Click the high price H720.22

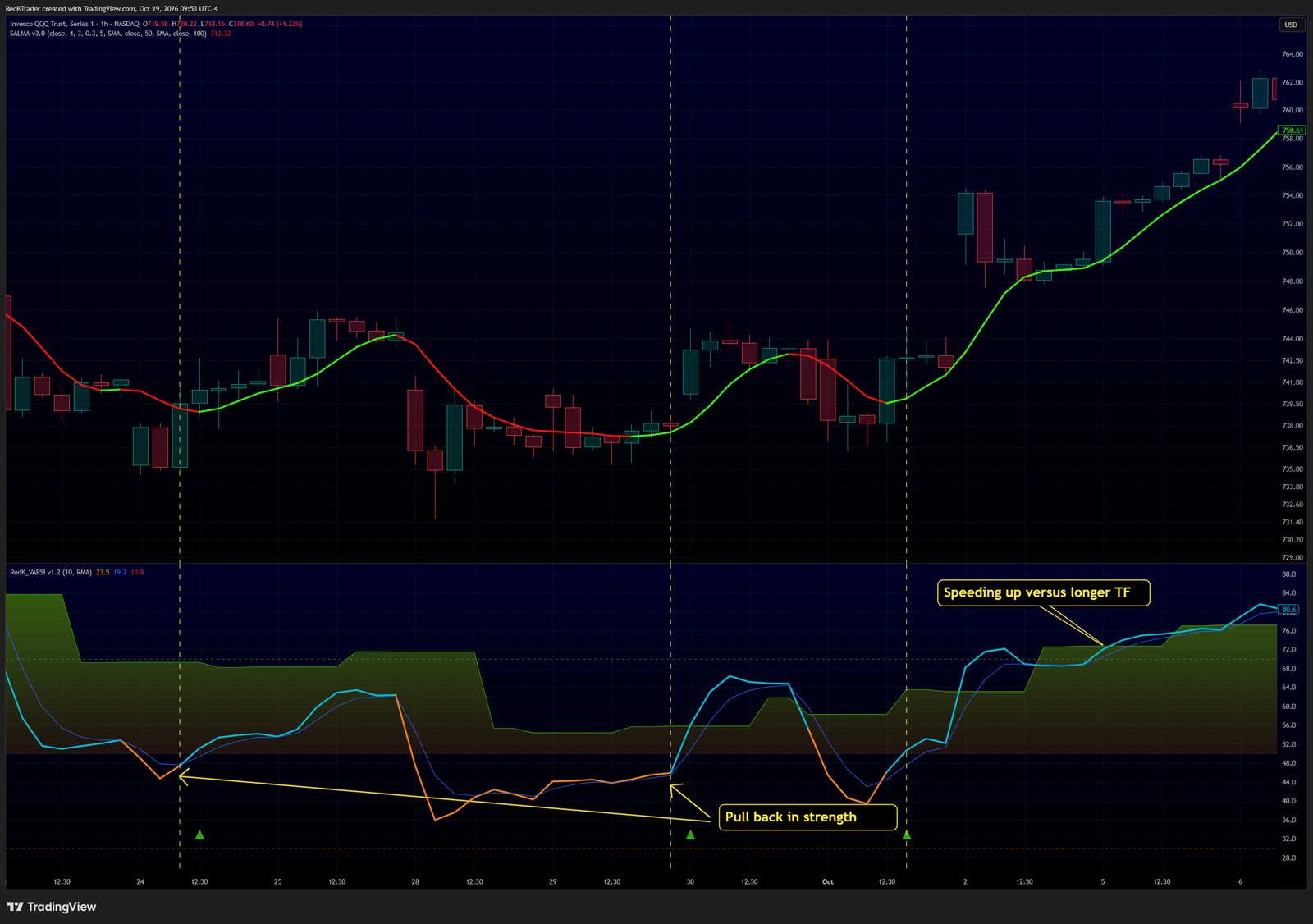coord(185,24)
